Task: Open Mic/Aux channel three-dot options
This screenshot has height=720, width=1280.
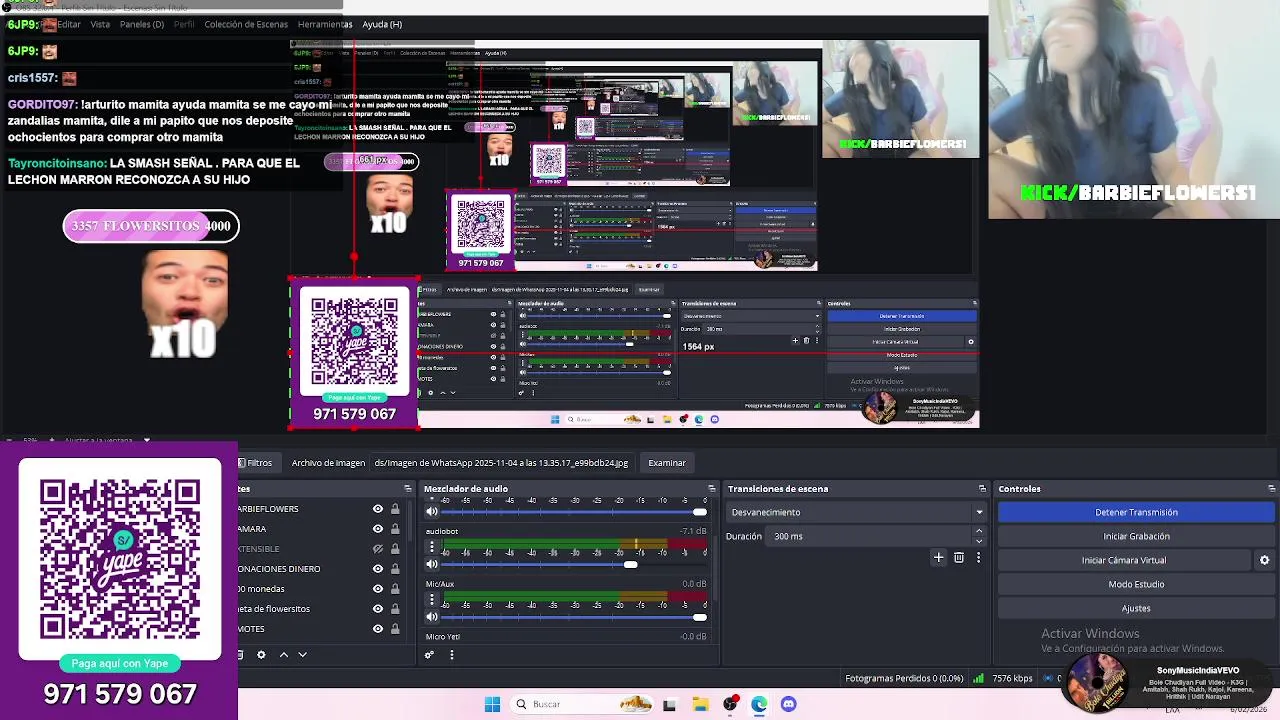Action: click(432, 599)
